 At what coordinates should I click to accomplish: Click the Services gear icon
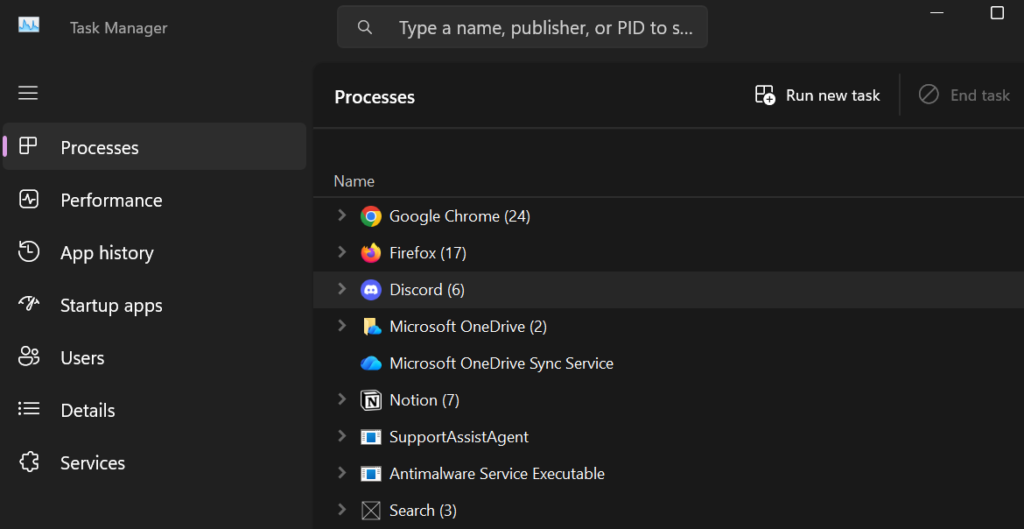(29, 462)
